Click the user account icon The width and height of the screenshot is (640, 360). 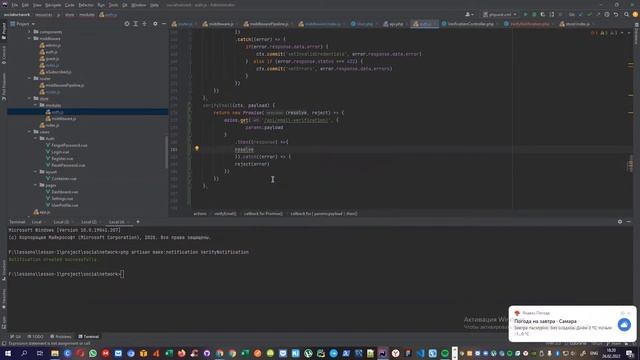(x=469, y=14)
